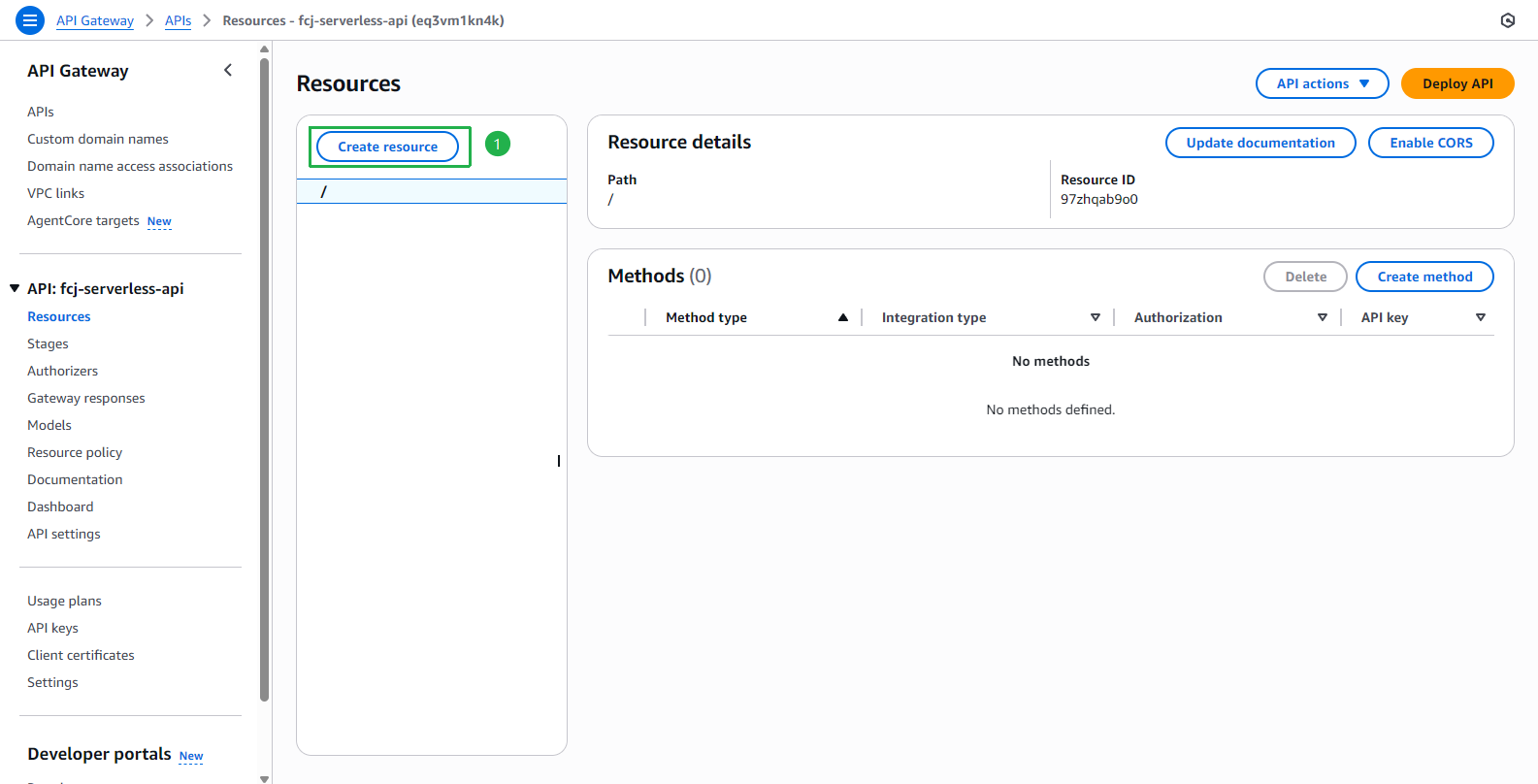1538x784 pixels.
Task: Click the Method type column header
Action: (x=706, y=317)
